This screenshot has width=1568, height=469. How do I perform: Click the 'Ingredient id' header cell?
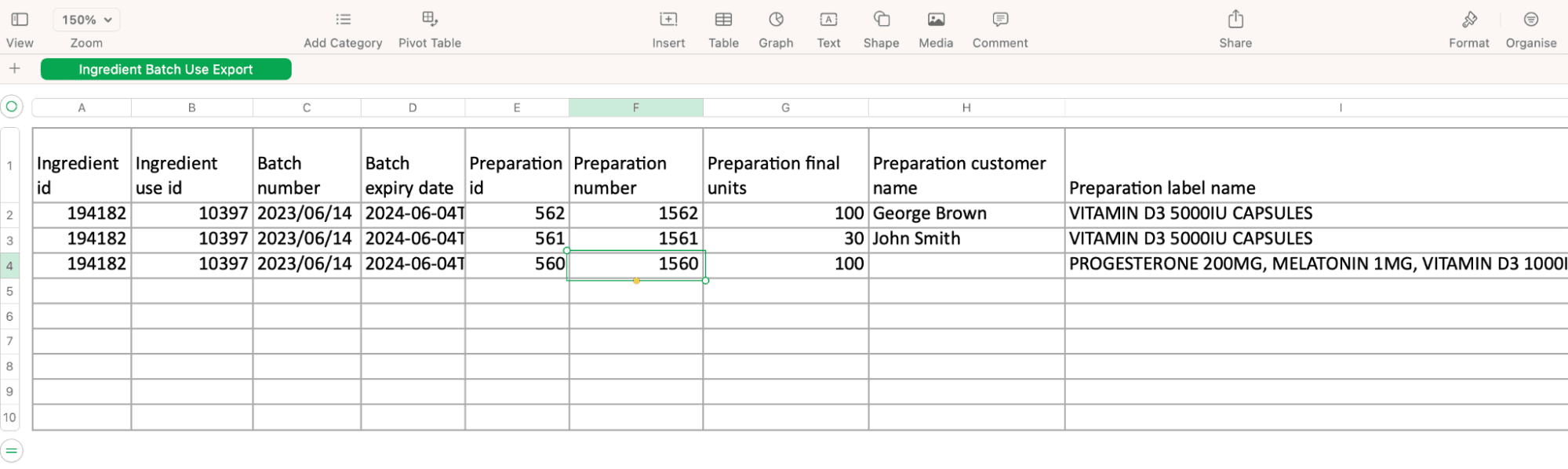82,165
